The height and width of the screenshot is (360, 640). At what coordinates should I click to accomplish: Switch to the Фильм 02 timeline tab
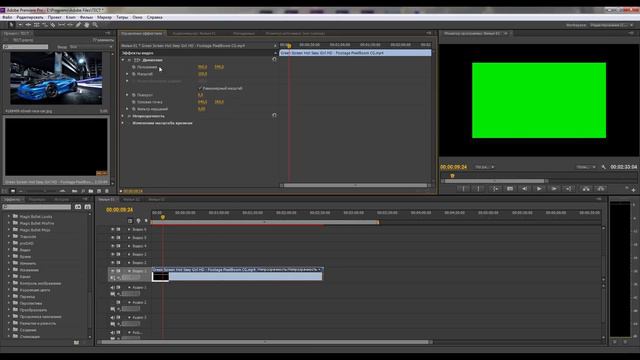coord(131,200)
